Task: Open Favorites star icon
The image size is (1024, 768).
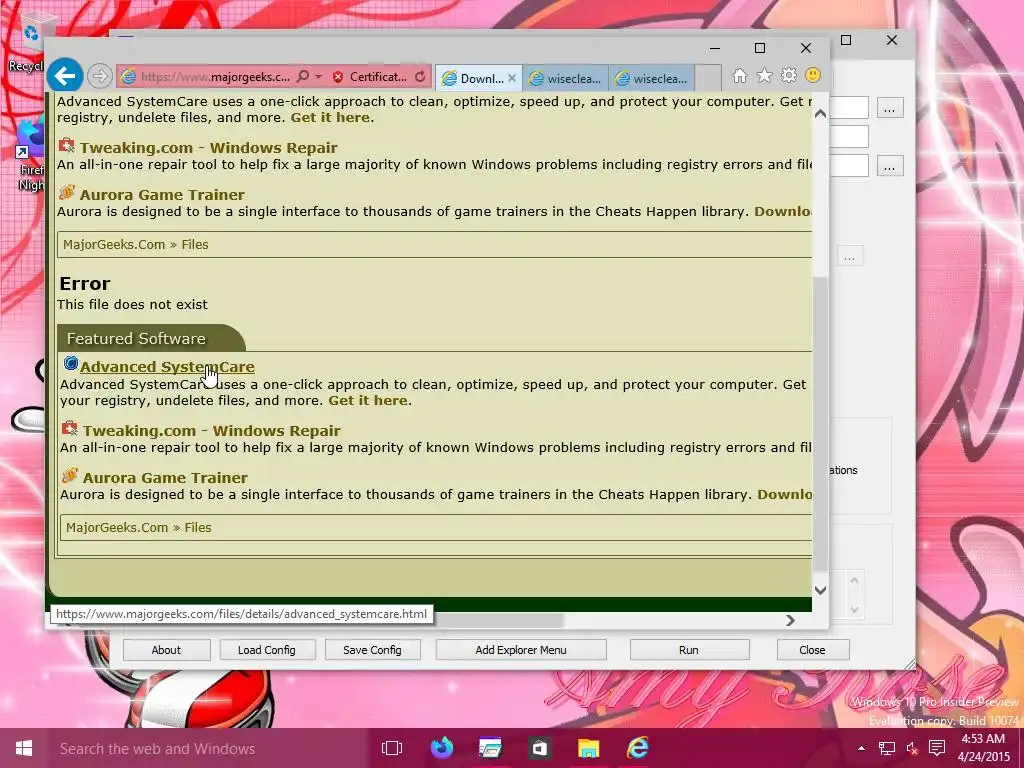Action: (764, 76)
